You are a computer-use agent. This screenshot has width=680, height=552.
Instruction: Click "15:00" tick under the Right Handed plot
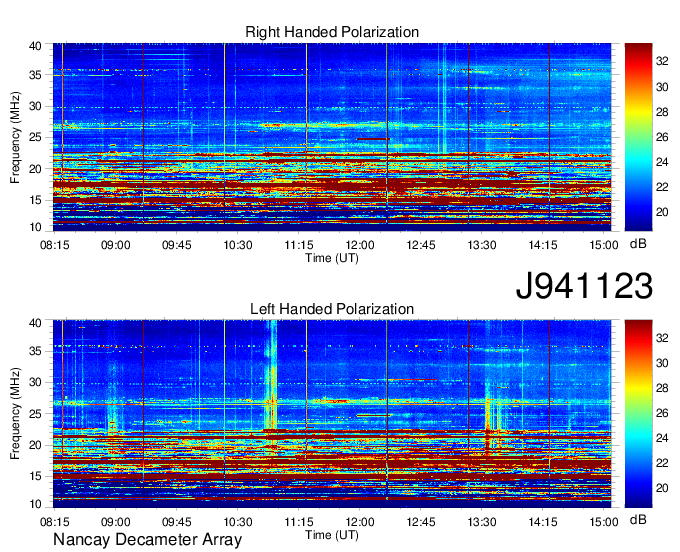[604, 245]
